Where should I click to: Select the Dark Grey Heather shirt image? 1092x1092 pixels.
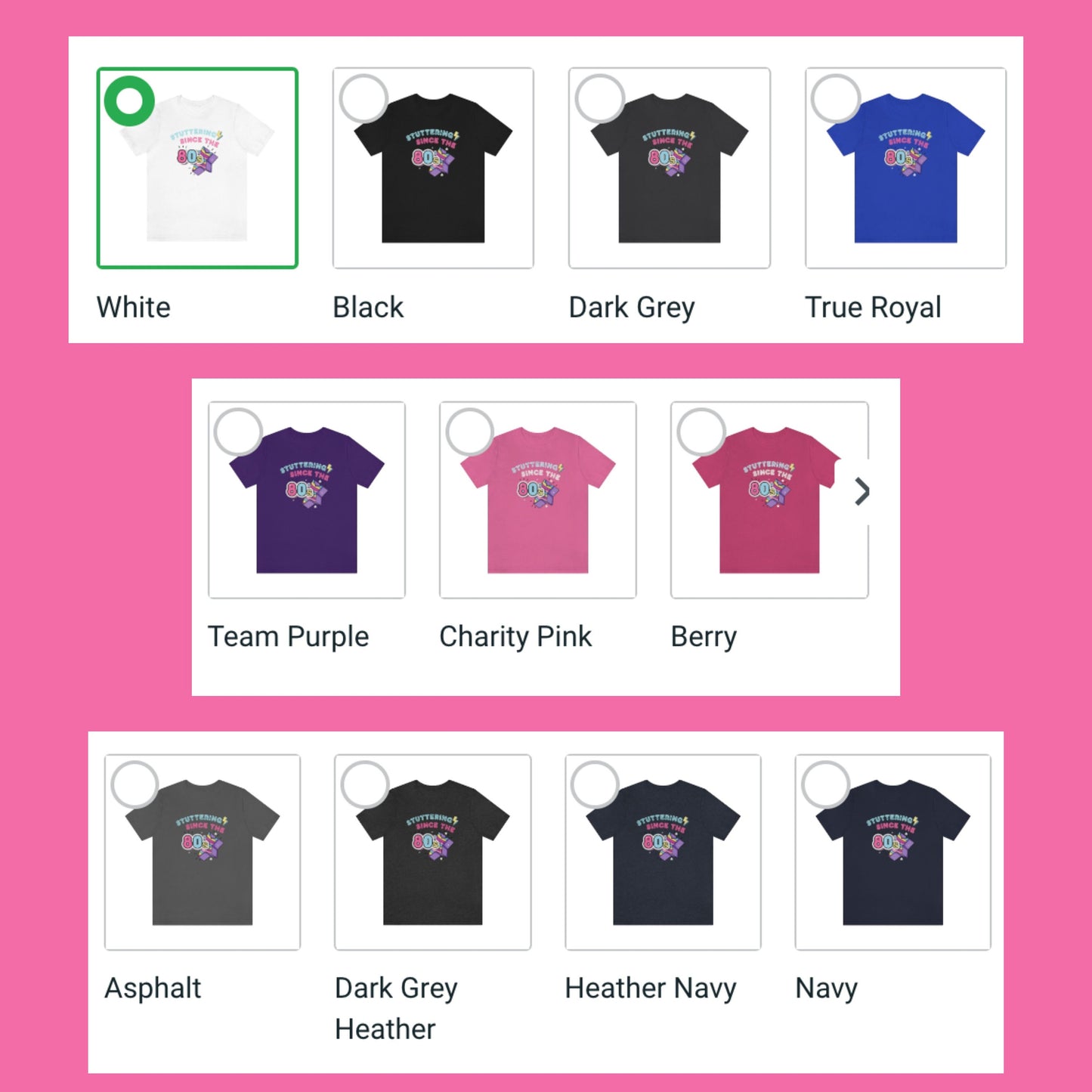tap(433, 852)
